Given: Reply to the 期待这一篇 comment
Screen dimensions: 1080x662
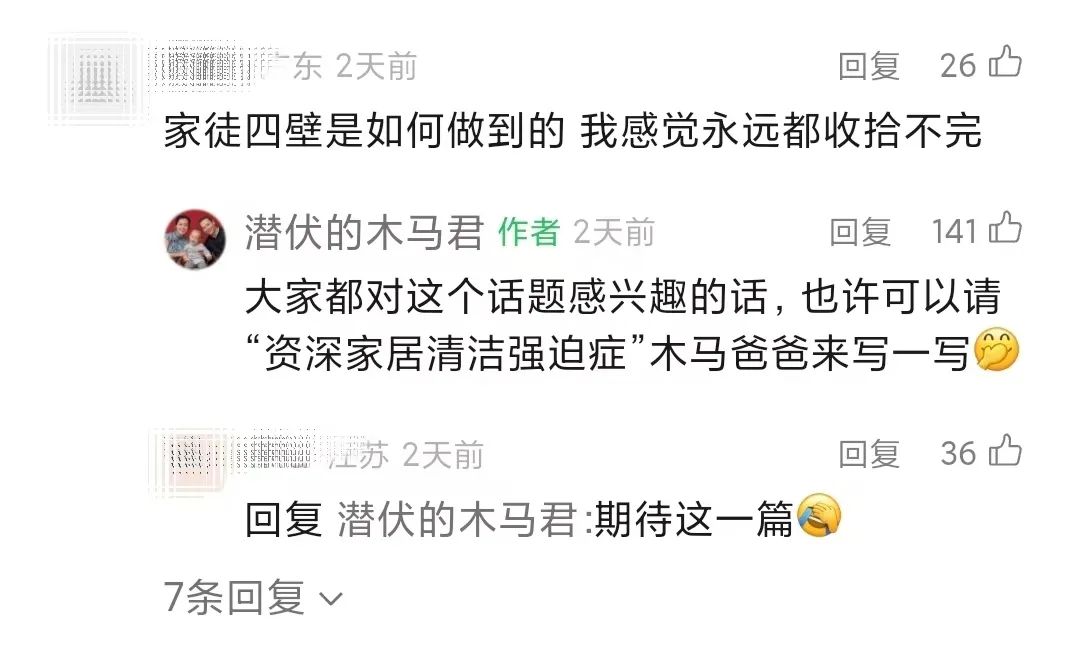Looking at the screenshot, I should [869, 455].
